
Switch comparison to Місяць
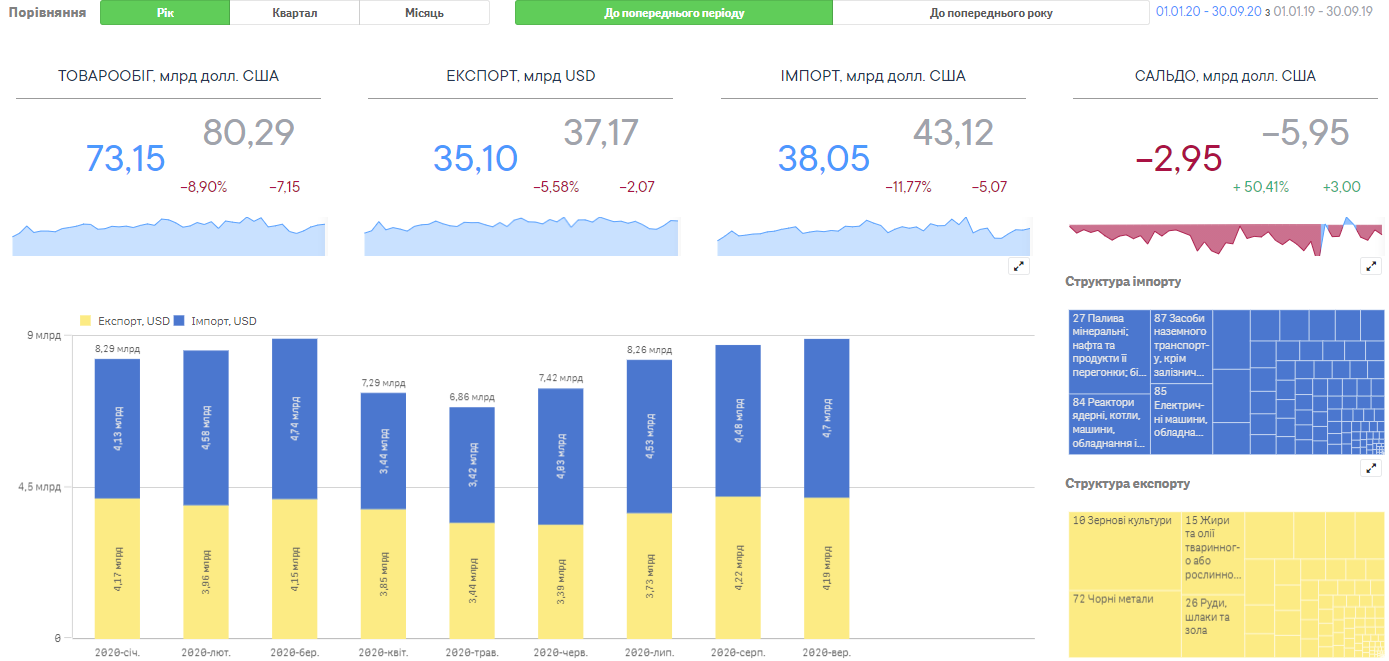425,13
